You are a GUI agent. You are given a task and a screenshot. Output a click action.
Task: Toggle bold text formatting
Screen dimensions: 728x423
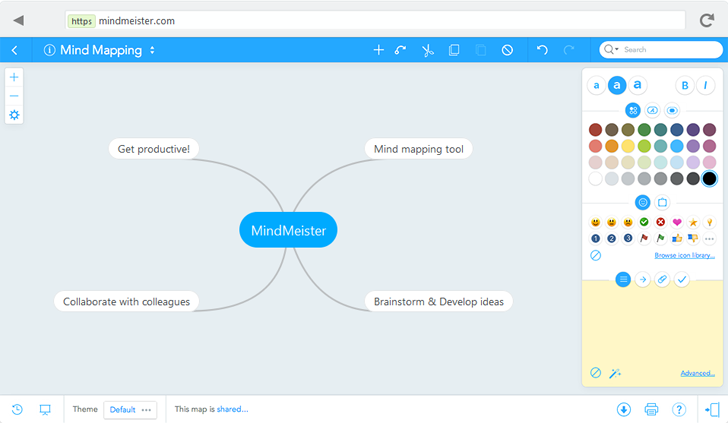(685, 85)
